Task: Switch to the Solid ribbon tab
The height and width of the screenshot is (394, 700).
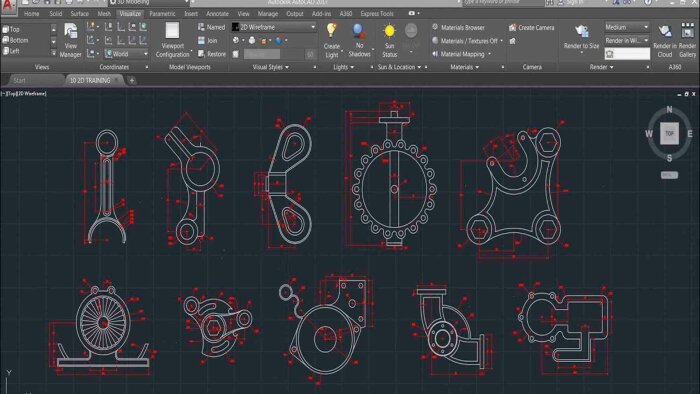Action: [x=56, y=14]
